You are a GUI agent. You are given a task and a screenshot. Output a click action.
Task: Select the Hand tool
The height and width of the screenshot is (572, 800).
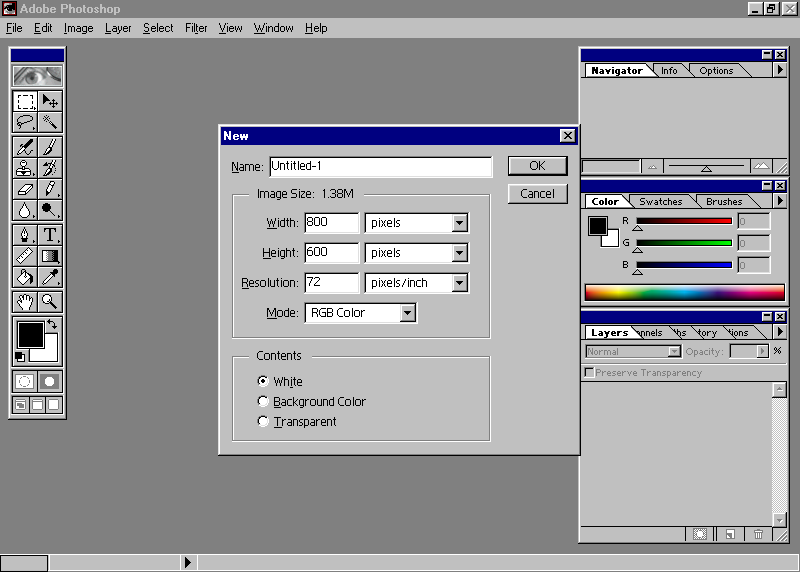coord(24,302)
